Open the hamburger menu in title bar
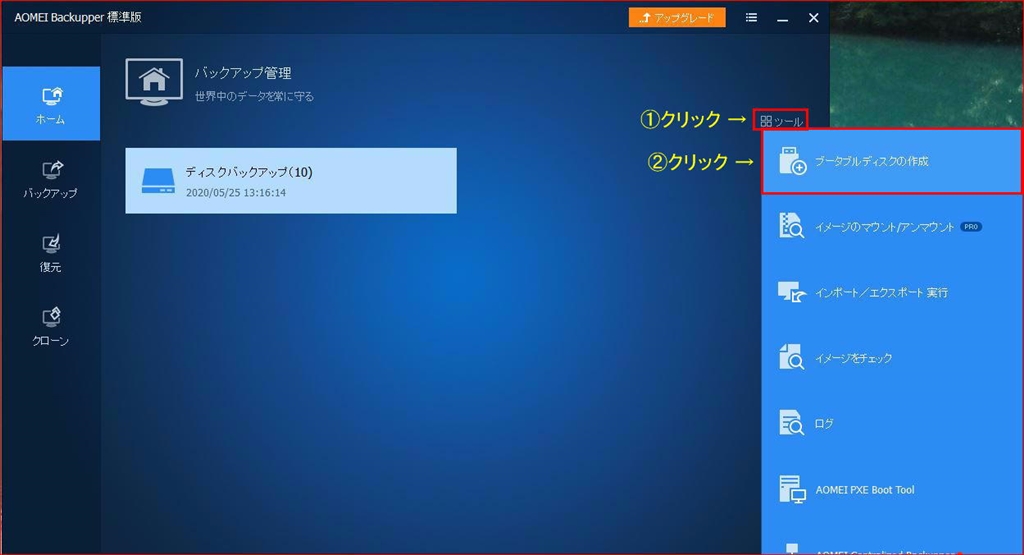The width and height of the screenshot is (1024, 555). click(x=752, y=18)
